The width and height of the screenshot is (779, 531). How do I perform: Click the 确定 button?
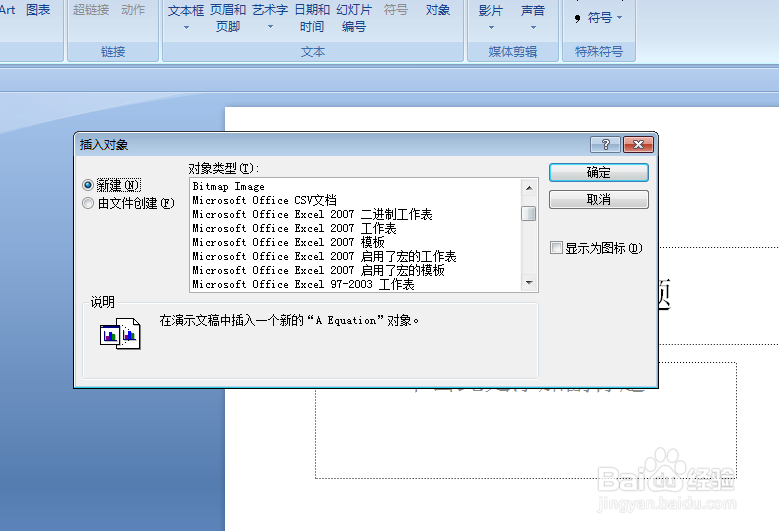[x=598, y=172]
